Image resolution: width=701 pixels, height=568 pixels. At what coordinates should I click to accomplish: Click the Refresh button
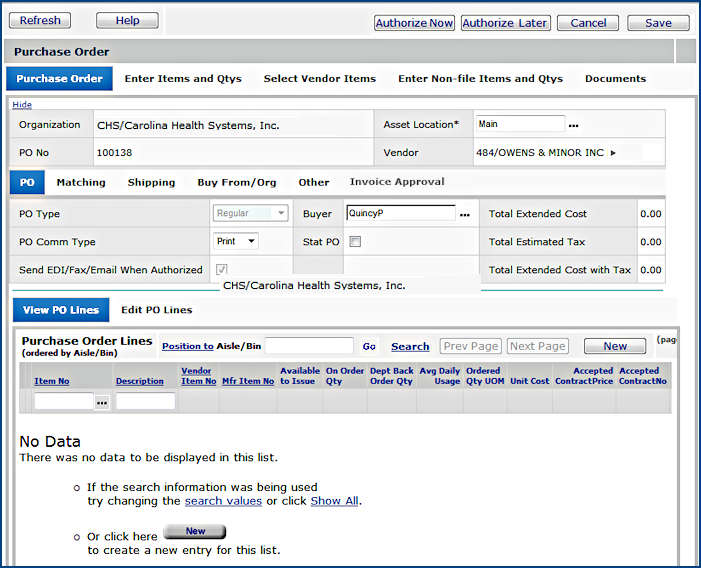click(40, 21)
